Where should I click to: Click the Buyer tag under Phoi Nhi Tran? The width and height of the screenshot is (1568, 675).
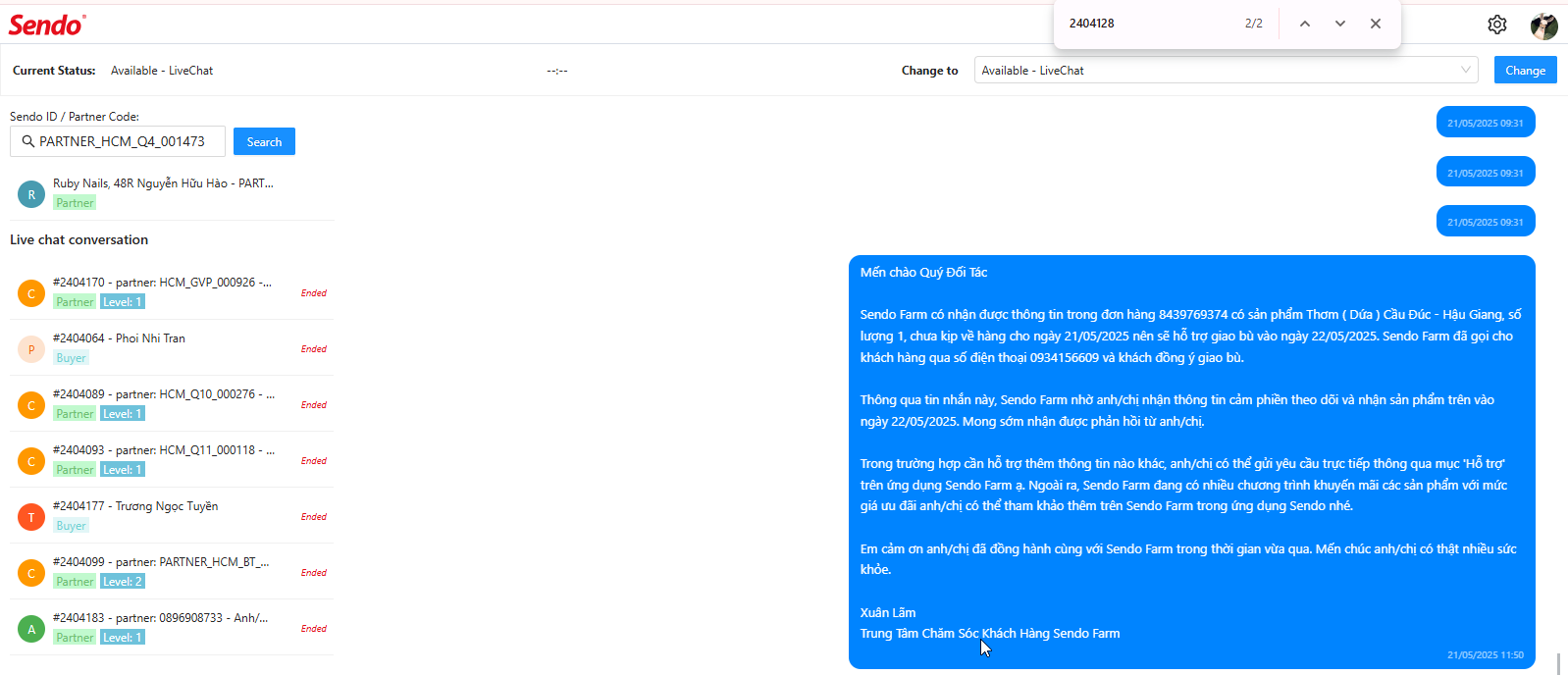pyautogui.click(x=72, y=358)
